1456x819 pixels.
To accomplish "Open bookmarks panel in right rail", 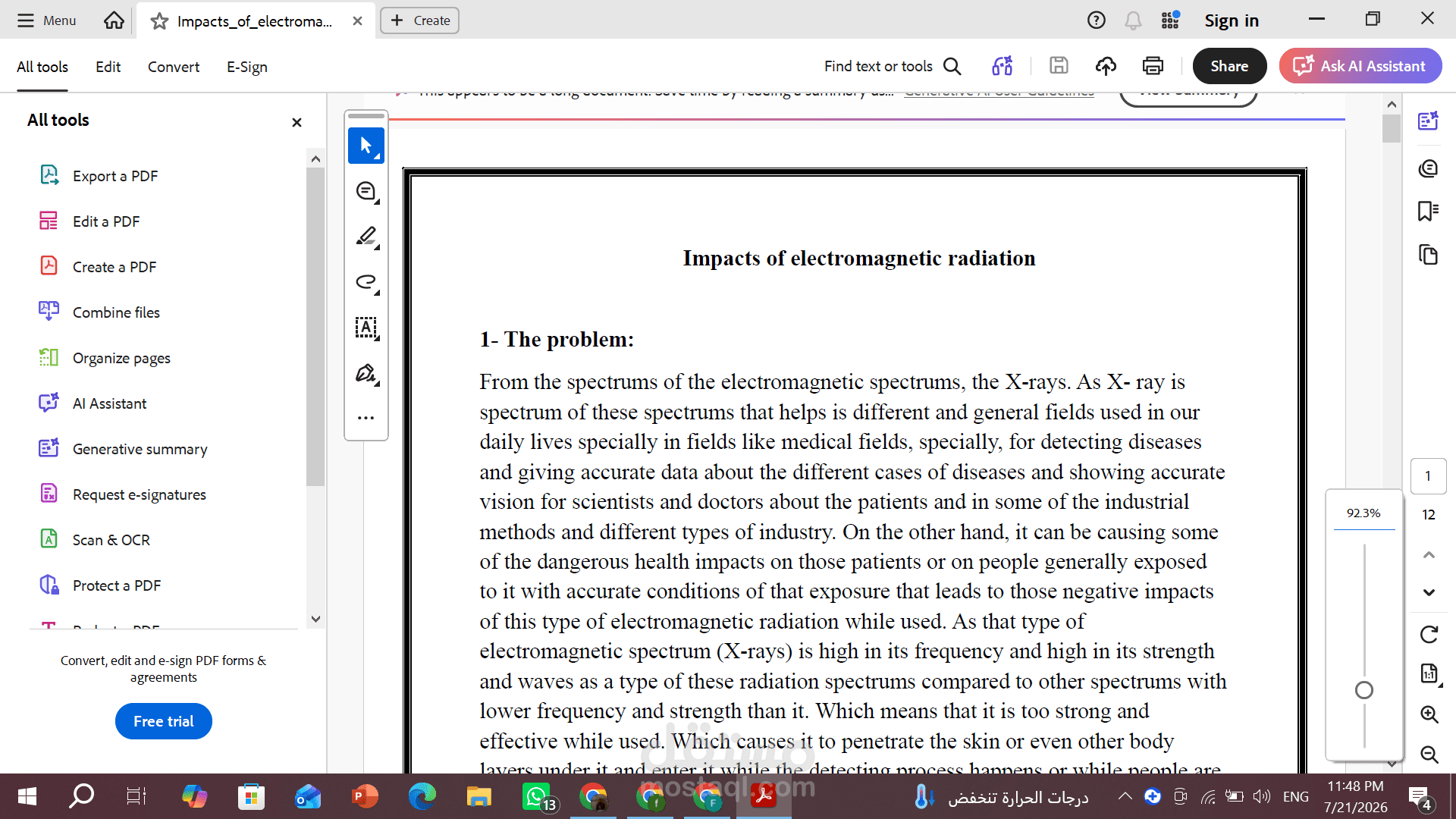I will pyautogui.click(x=1429, y=211).
